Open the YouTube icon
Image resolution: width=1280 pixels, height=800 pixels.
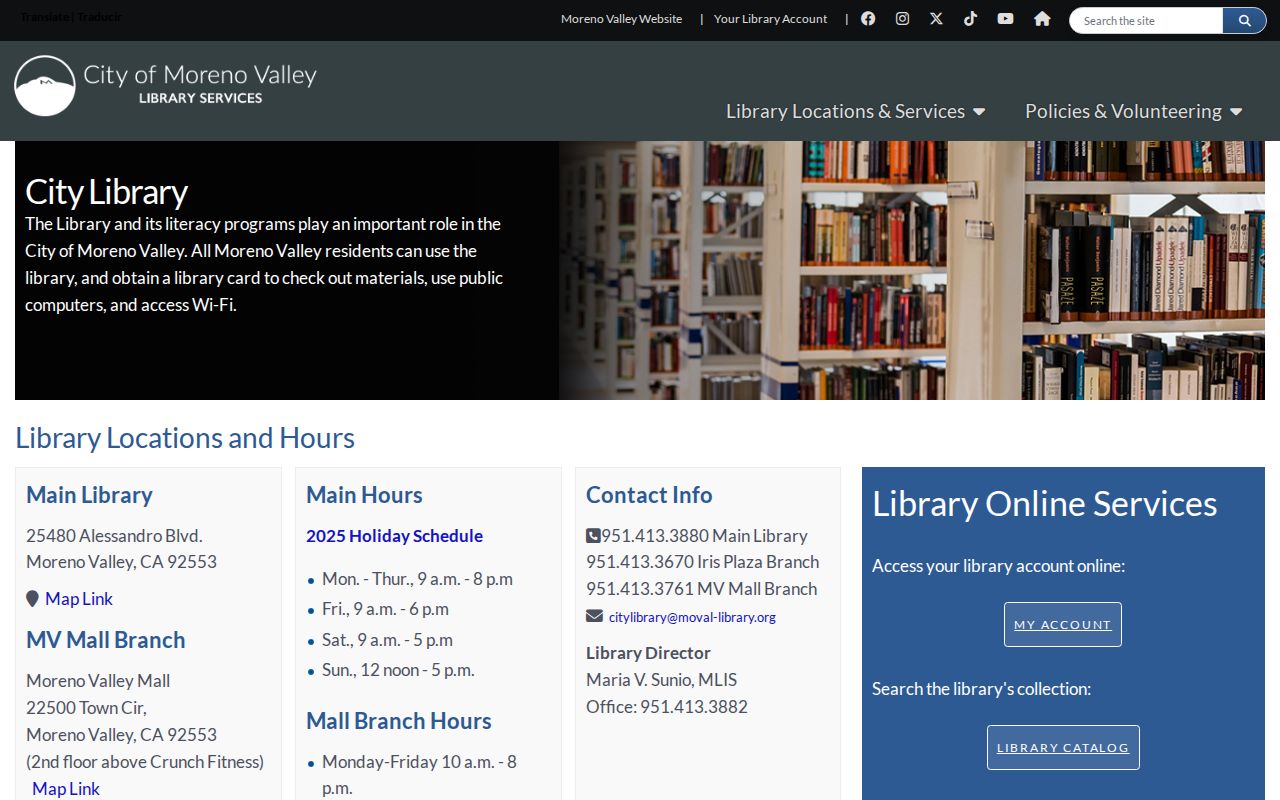pyautogui.click(x=1005, y=18)
